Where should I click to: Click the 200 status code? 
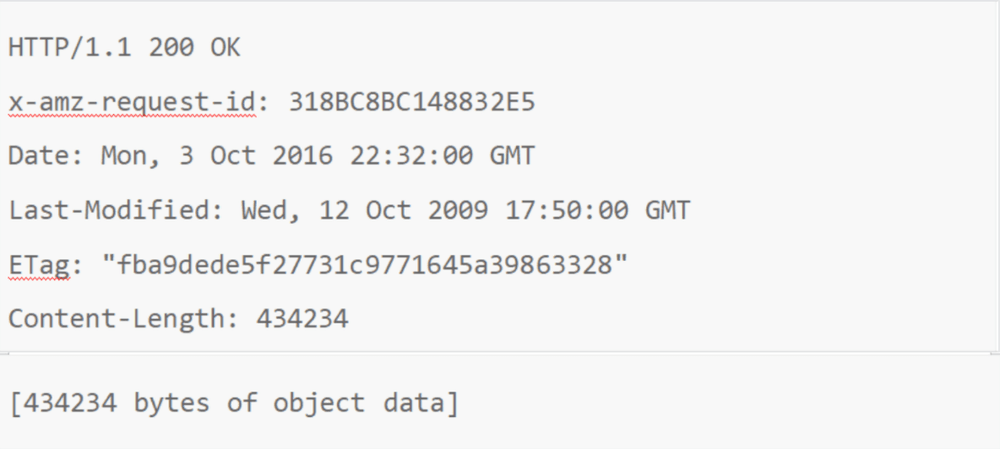(171, 48)
